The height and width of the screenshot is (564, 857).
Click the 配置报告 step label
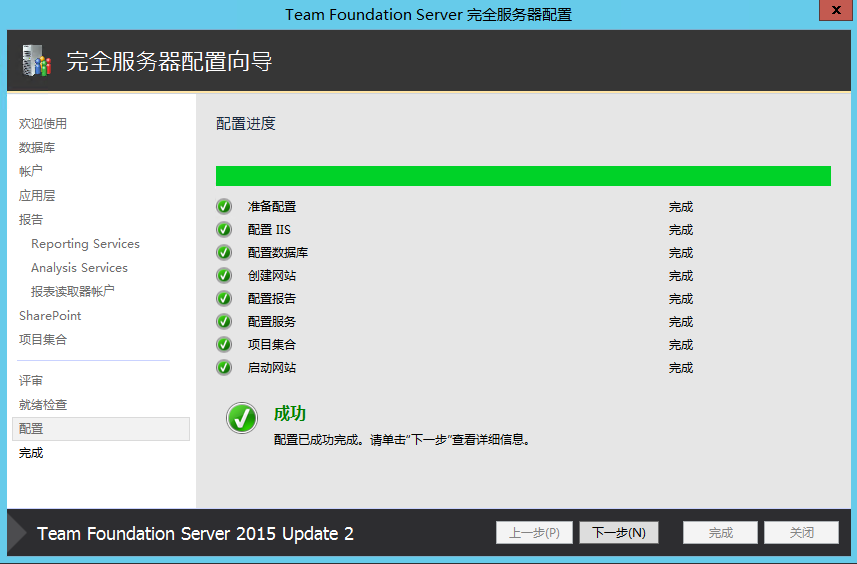click(x=272, y=298)
